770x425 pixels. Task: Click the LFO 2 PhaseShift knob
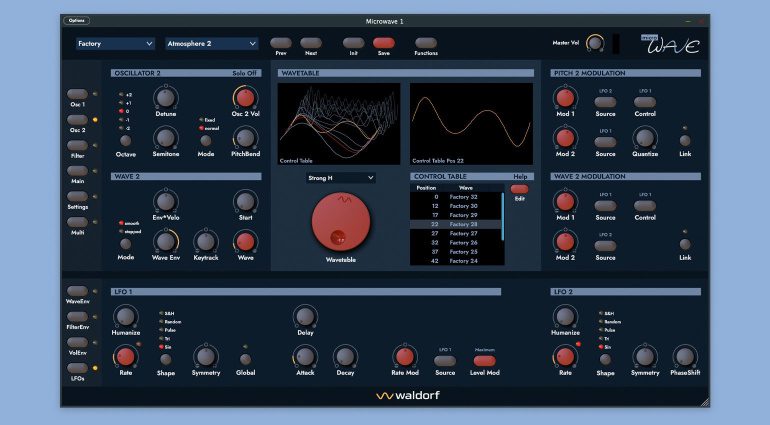(685, 357)
